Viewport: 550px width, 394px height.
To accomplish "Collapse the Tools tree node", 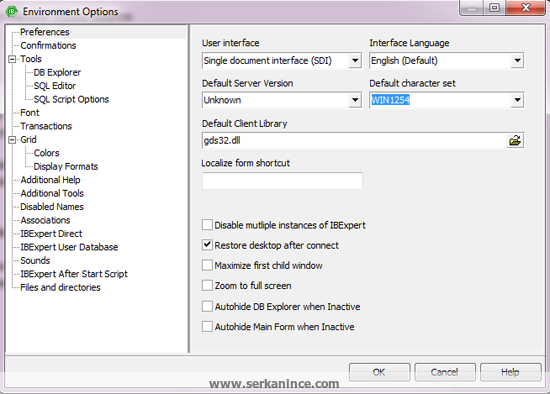I will tap(12, 59).
